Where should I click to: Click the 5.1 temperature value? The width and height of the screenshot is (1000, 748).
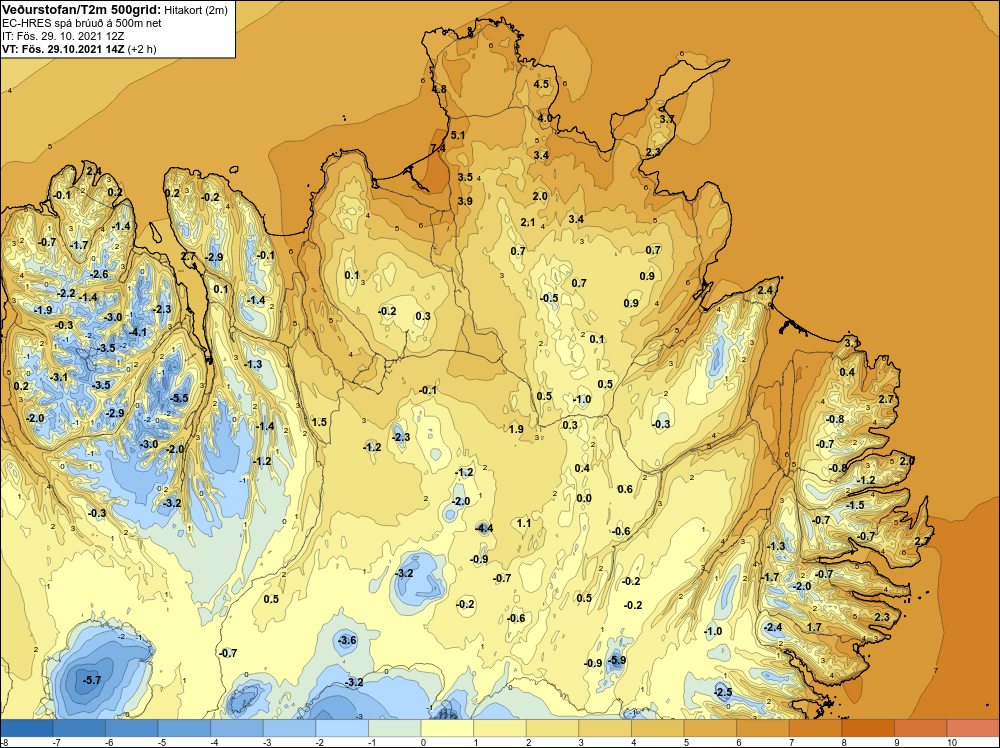[457, 135]
